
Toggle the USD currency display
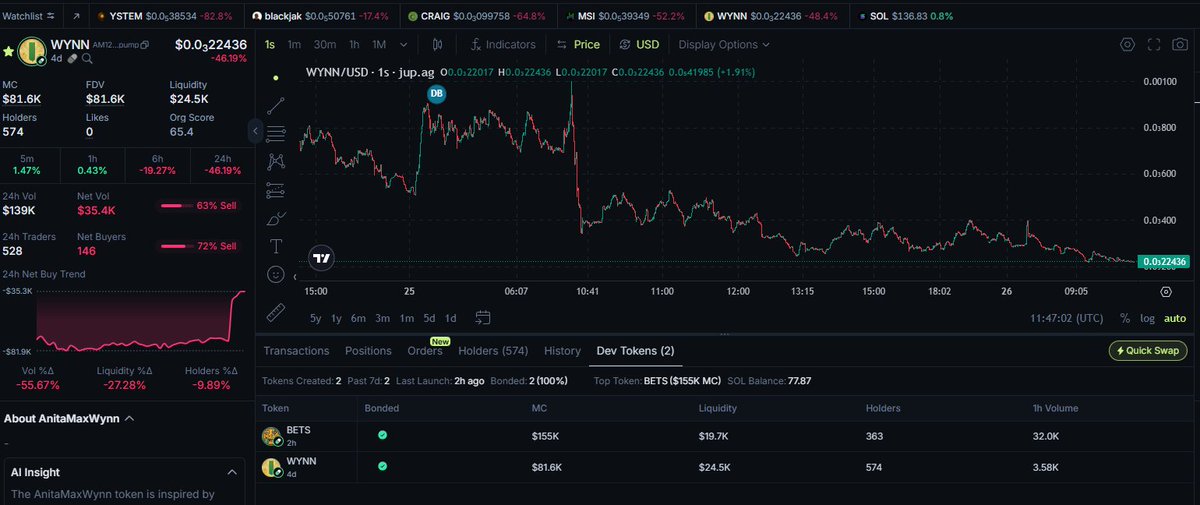640,44
